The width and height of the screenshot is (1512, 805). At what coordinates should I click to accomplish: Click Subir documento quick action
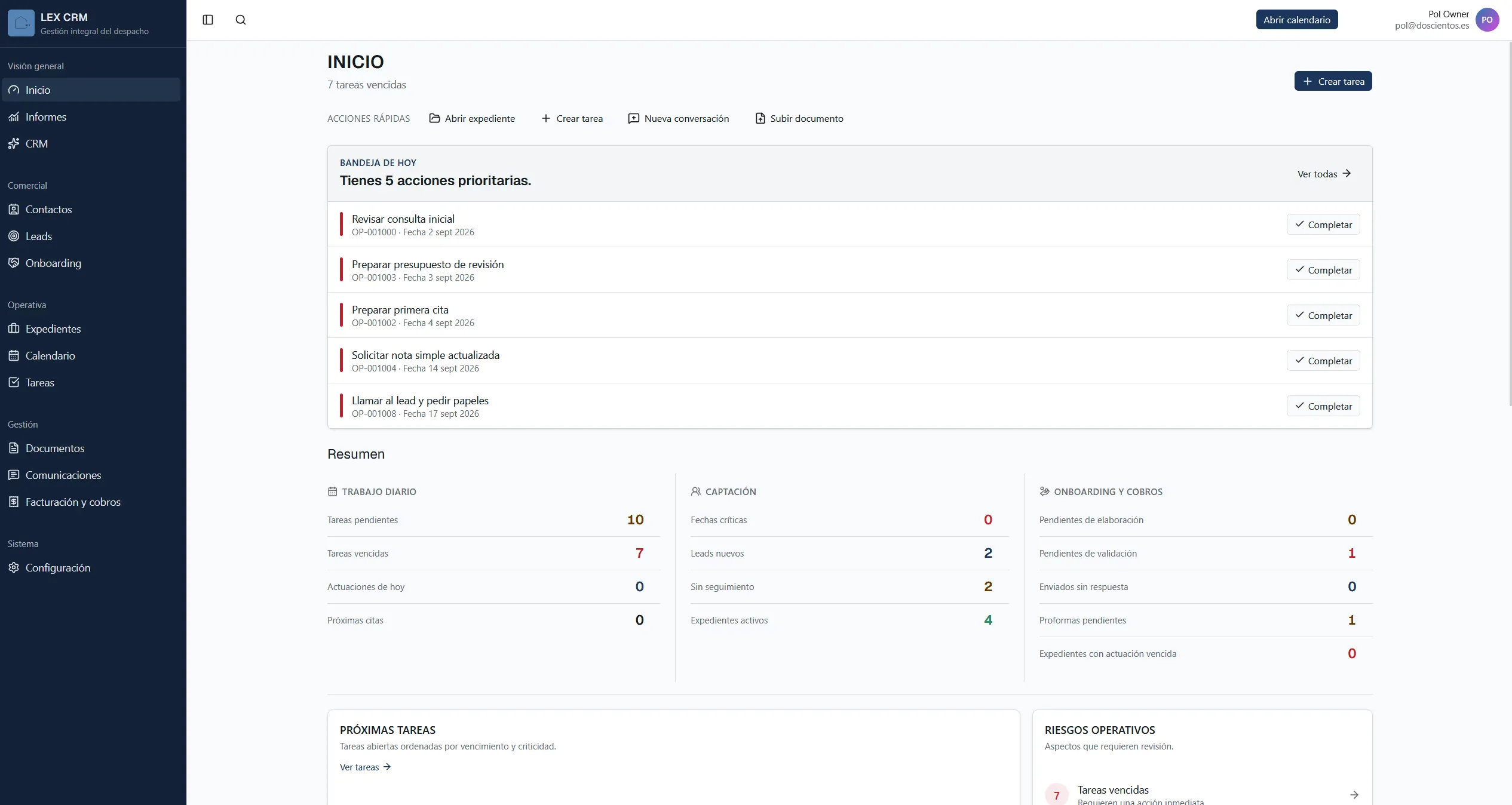[799, 118]
